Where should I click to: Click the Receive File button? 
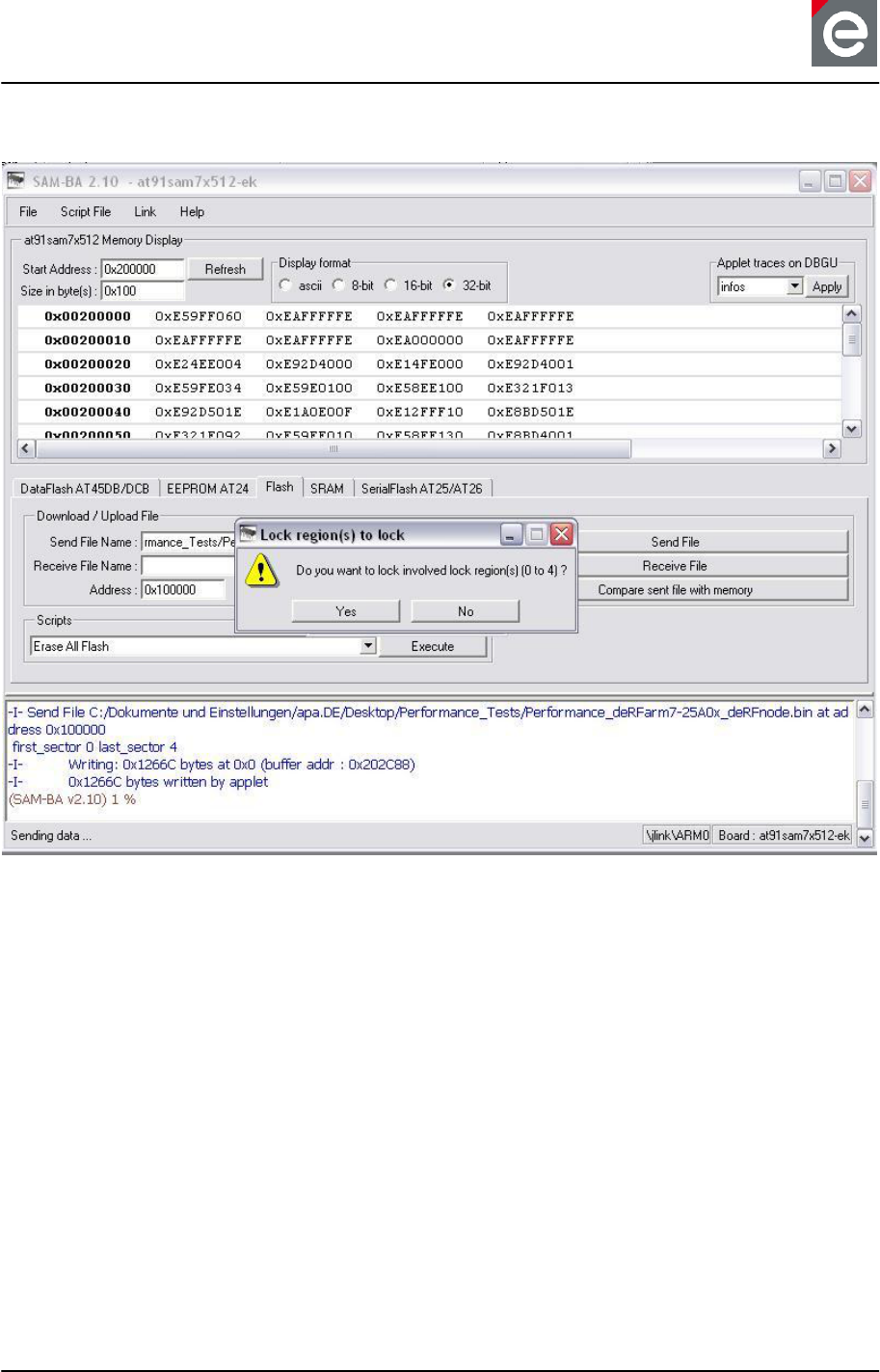point(675,566)
